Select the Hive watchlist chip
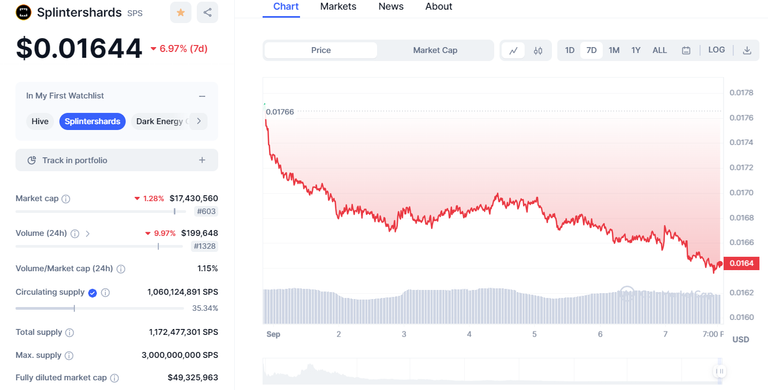768x390 pixels. coord(40,122)
